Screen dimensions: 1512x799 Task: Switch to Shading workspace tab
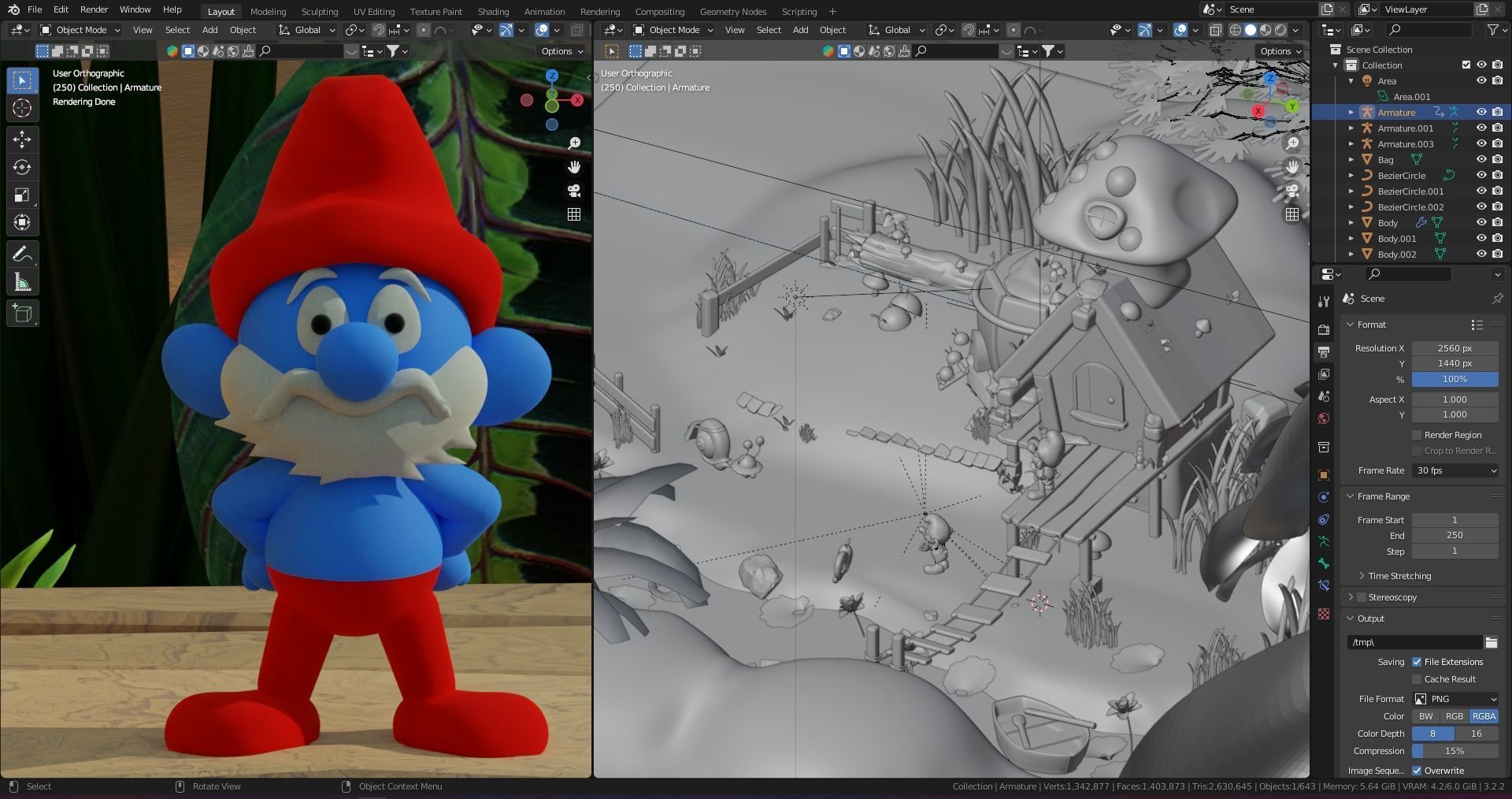click(493, 11)
